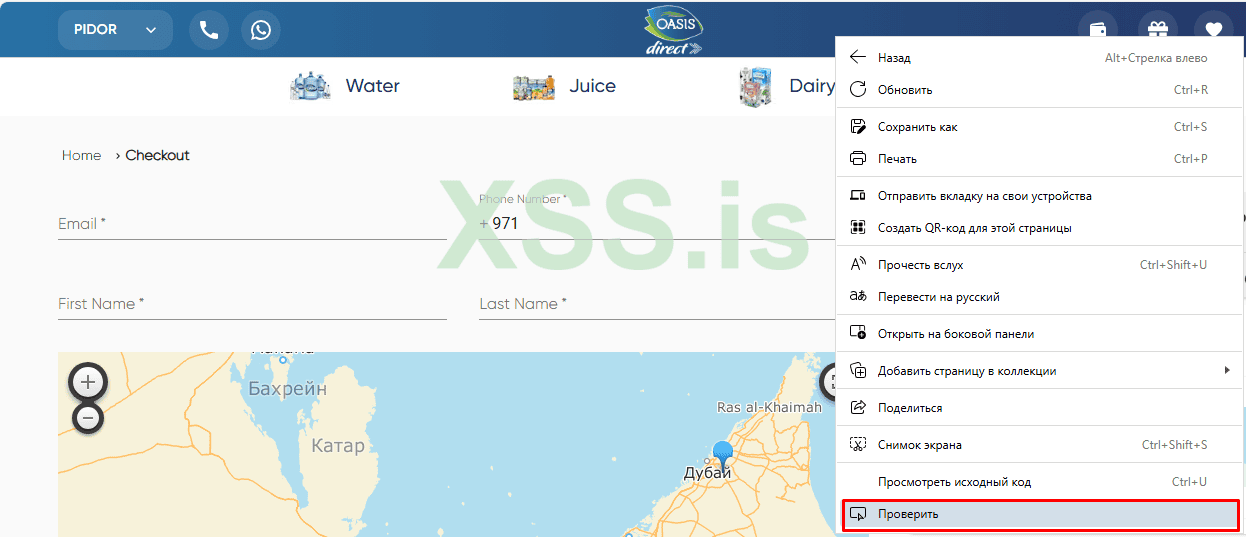The height and width of the screenshot is (537, 1246).
Task: Go to Oasis Direct logo home
Action: [674, 30]
